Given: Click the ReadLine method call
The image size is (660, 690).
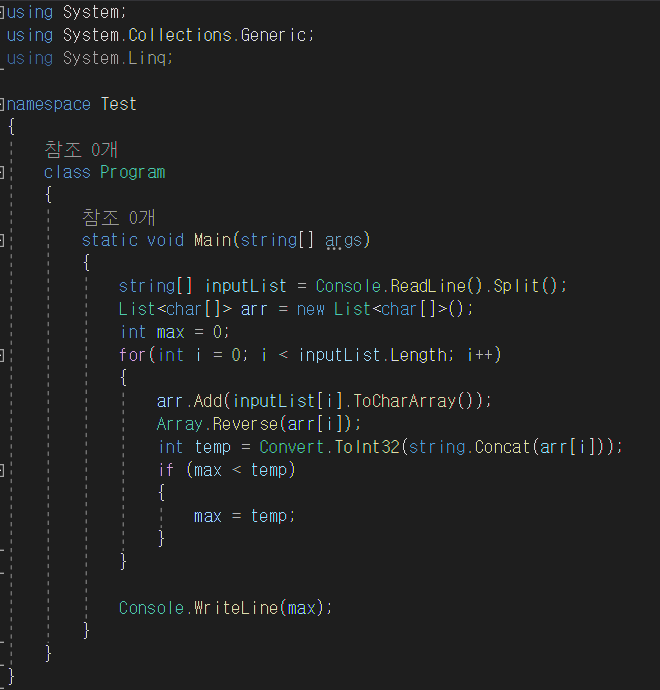Looking at the screenshot, I should (428, 286).
